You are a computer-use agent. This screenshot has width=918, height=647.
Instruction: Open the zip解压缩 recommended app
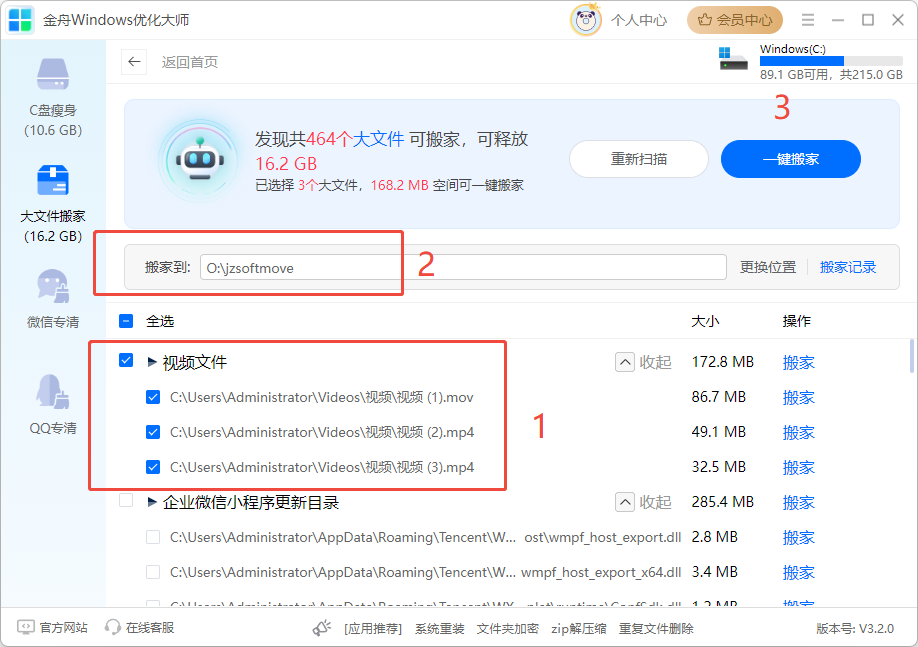[578, 629]
